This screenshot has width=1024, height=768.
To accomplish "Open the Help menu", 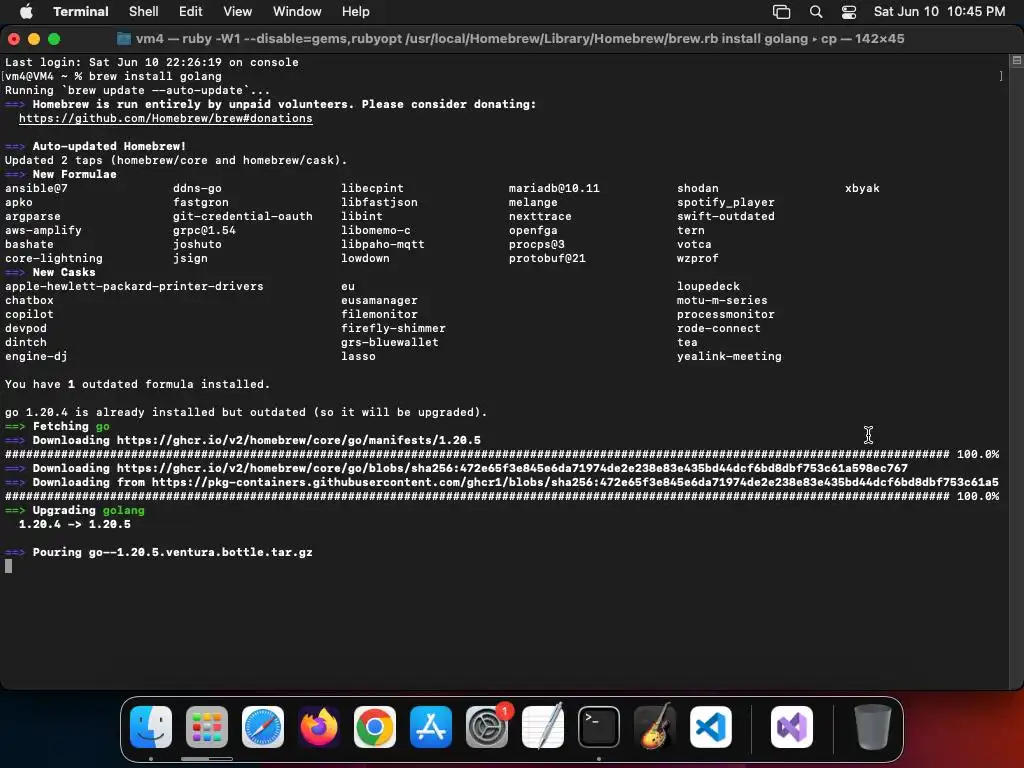I will 355,12.
